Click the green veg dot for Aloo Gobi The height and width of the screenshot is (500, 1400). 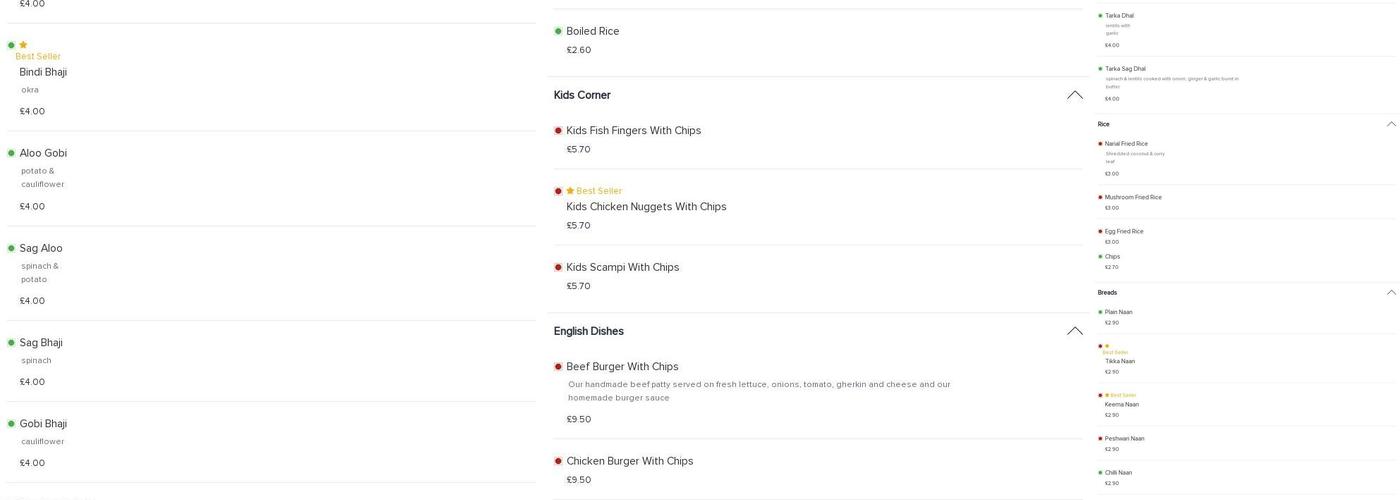(x=11, y=153)
